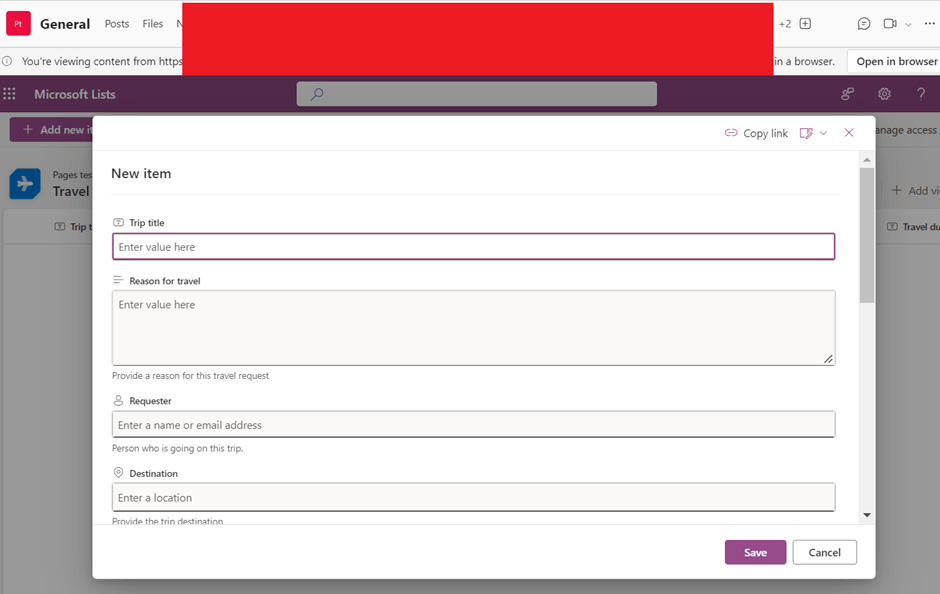Click the form scroll down arrow
Image resolution: width=940 pixels, height=594 pixels.
(867, 515)
